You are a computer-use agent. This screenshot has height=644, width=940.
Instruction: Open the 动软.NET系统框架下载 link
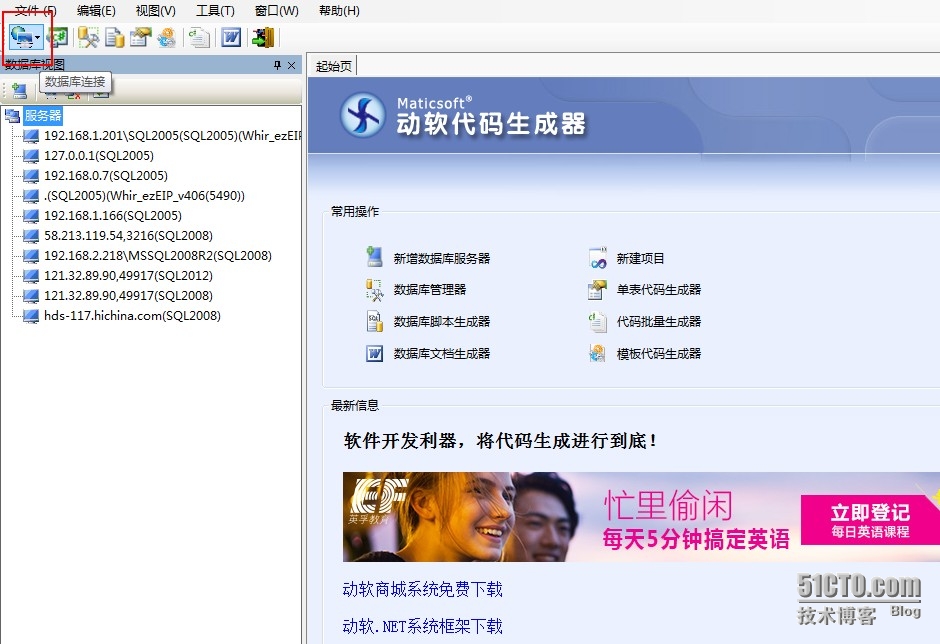tap(423, 627)
